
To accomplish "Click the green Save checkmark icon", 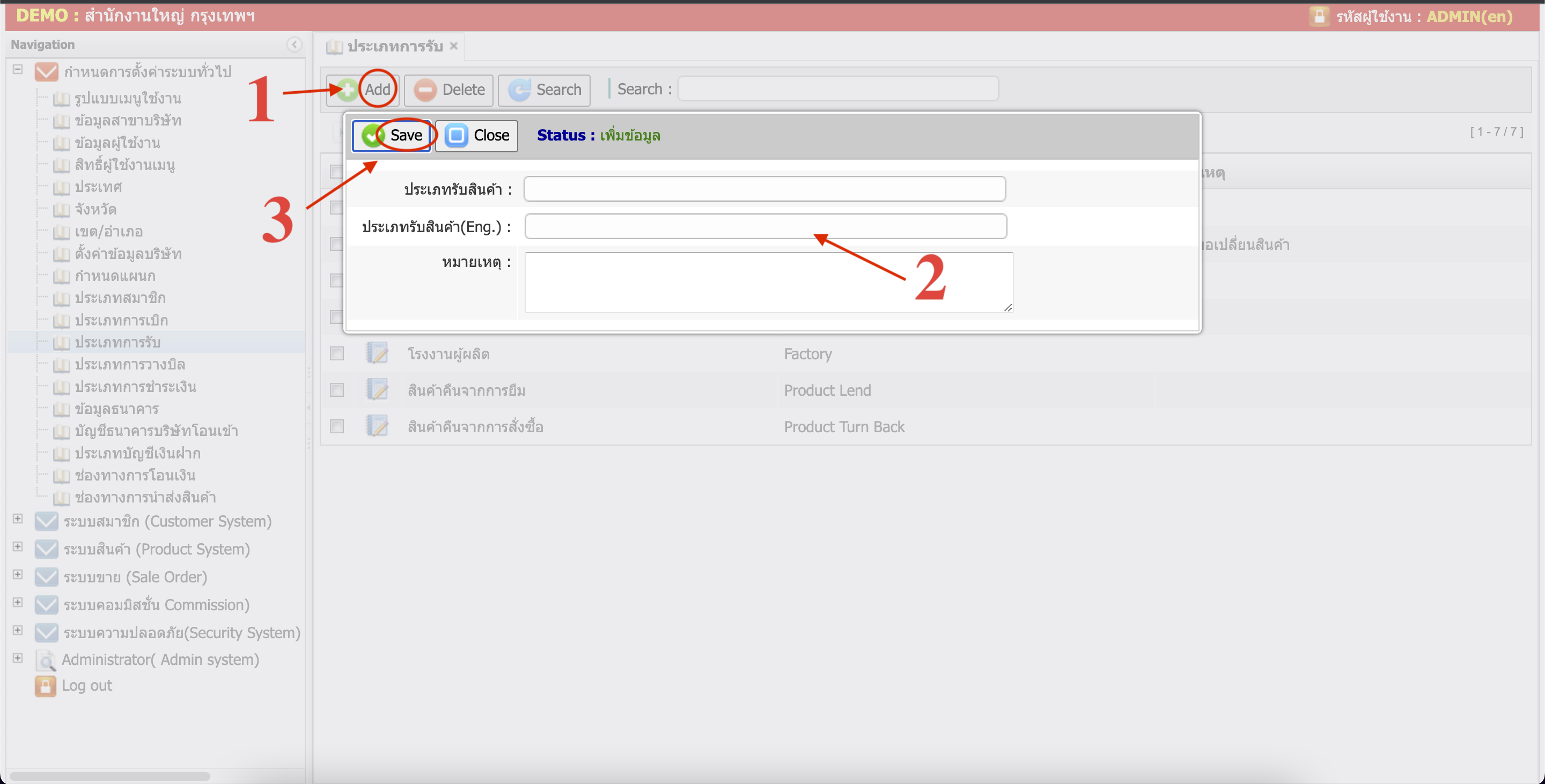I will tap(372, 136).
